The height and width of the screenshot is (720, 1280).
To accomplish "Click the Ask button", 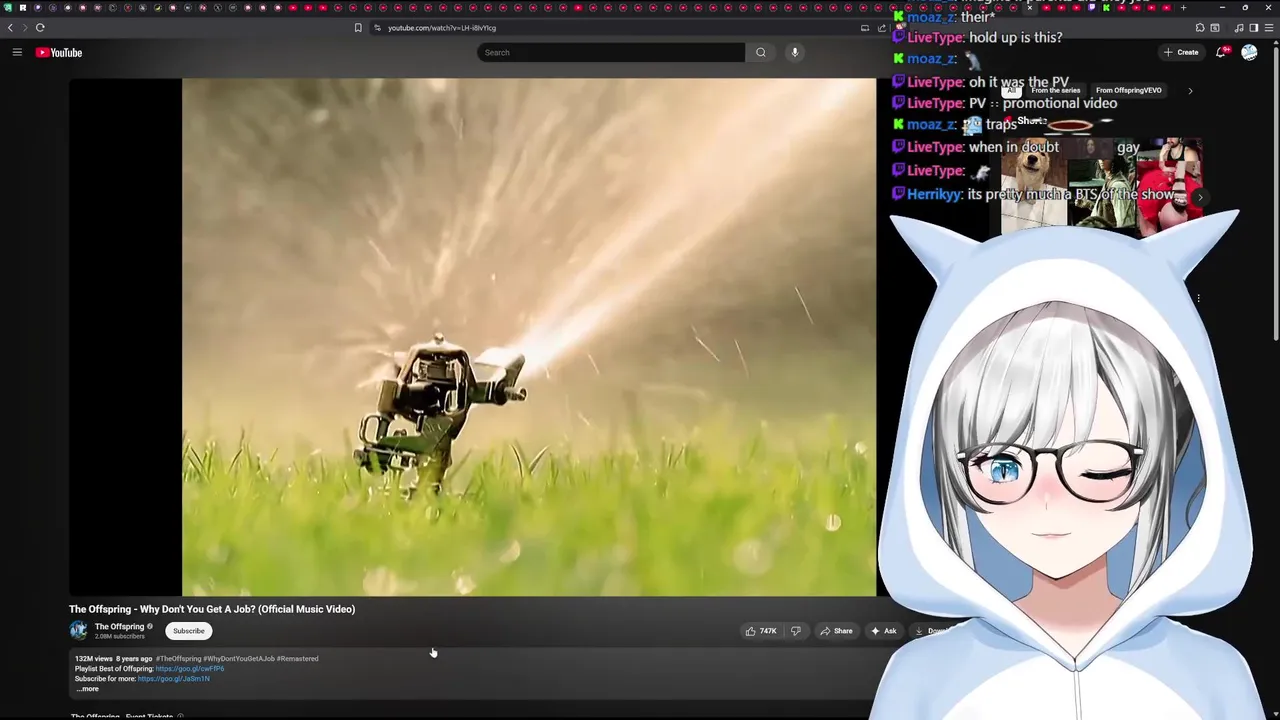I will pyautogui.click(x=883, y=631).
